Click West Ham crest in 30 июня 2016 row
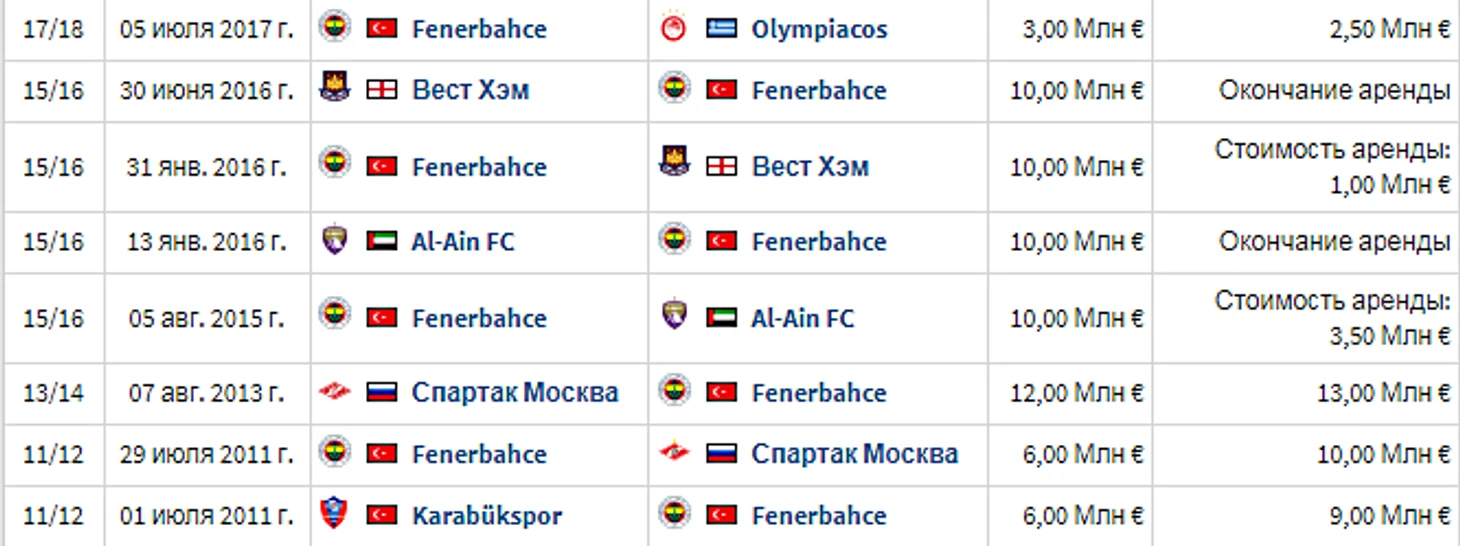Image resolution: width=1460 pixels, height=546 pixels. (x=335, y=89)
